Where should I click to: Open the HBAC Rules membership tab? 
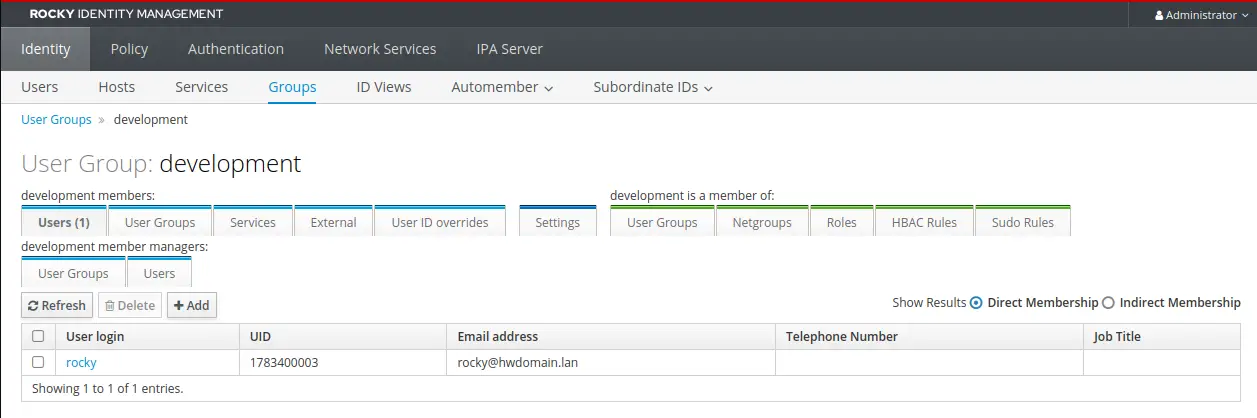[924, 222]
